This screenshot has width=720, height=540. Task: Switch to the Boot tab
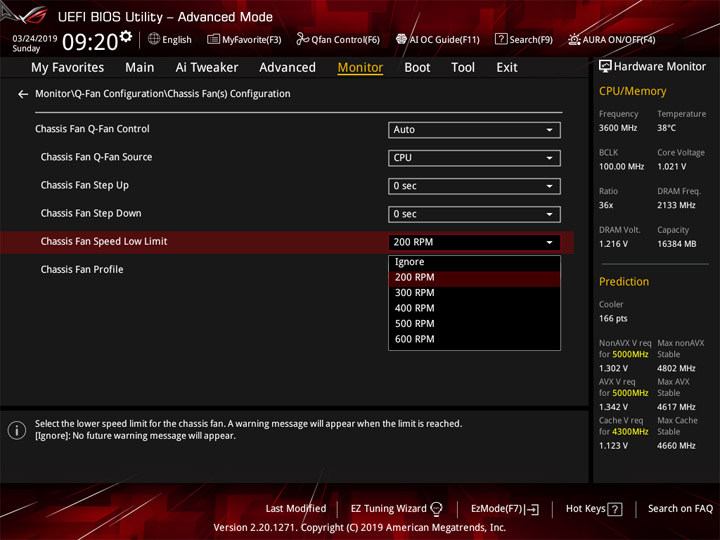click(x=417, y=68)
